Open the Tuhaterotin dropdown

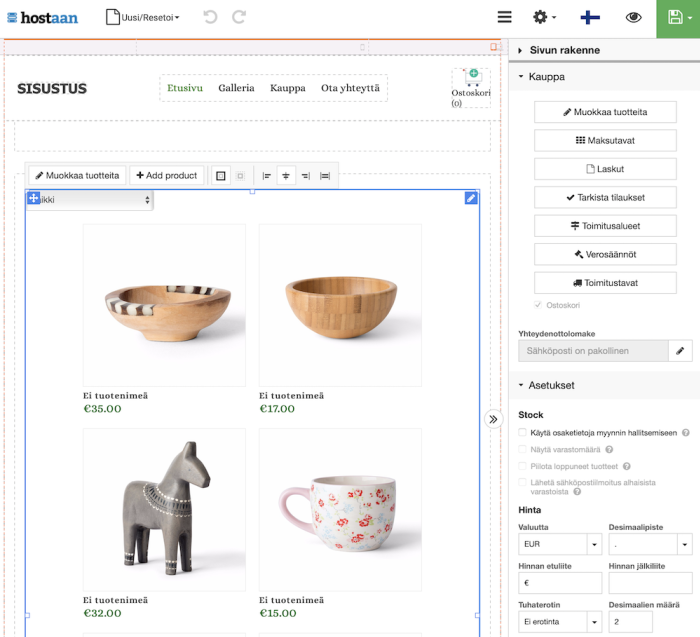(x=560, y=622)
